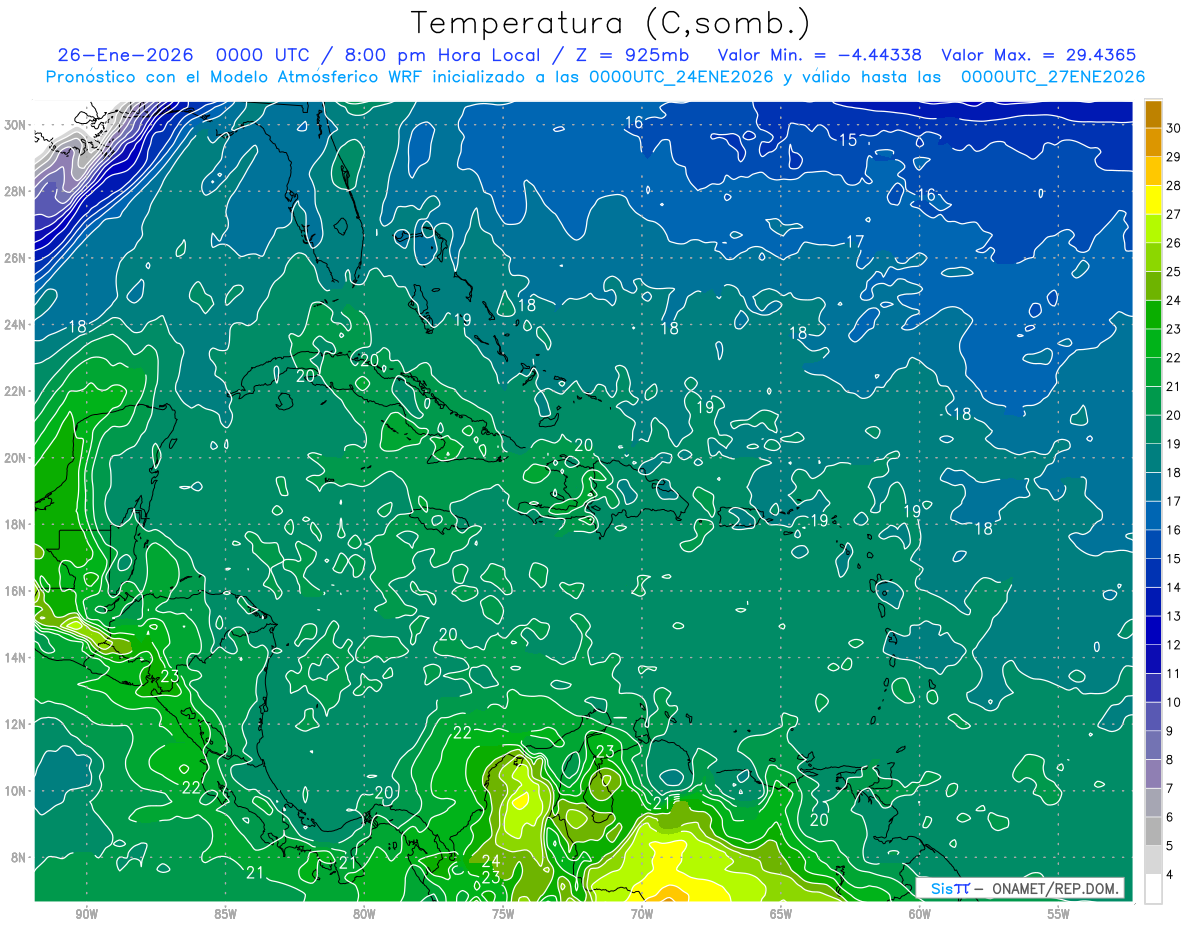1200x927 pixels.
Task: Click the "Valor Max. = 29.4365" readout
Action: pyautogui.click(x=1039, y=55)
